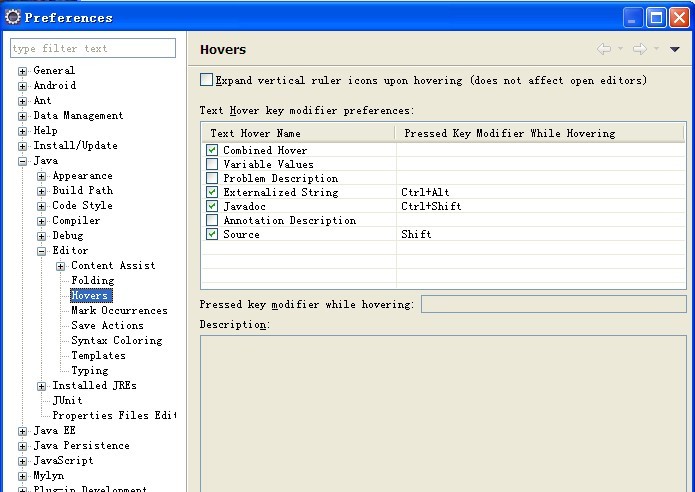The width and height of the screenshot is (695, 492).
Task: Select Mark Occurrences preference page
Action: 119,310
